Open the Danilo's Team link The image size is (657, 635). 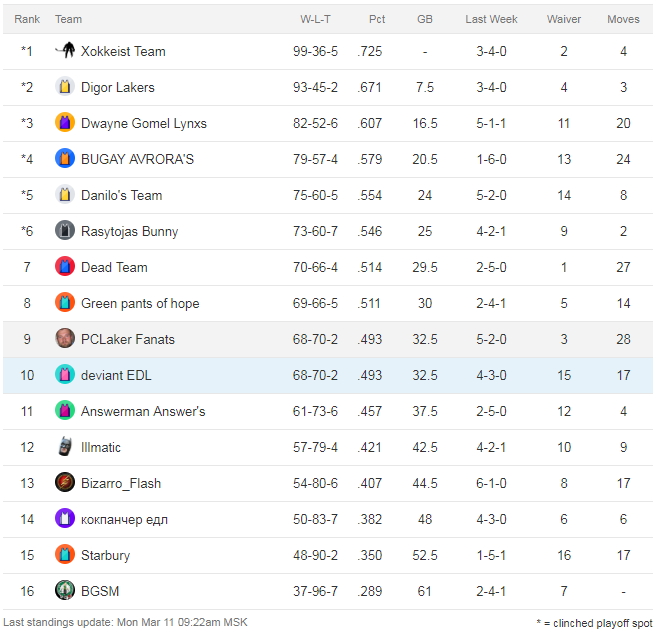coord(121,195)
